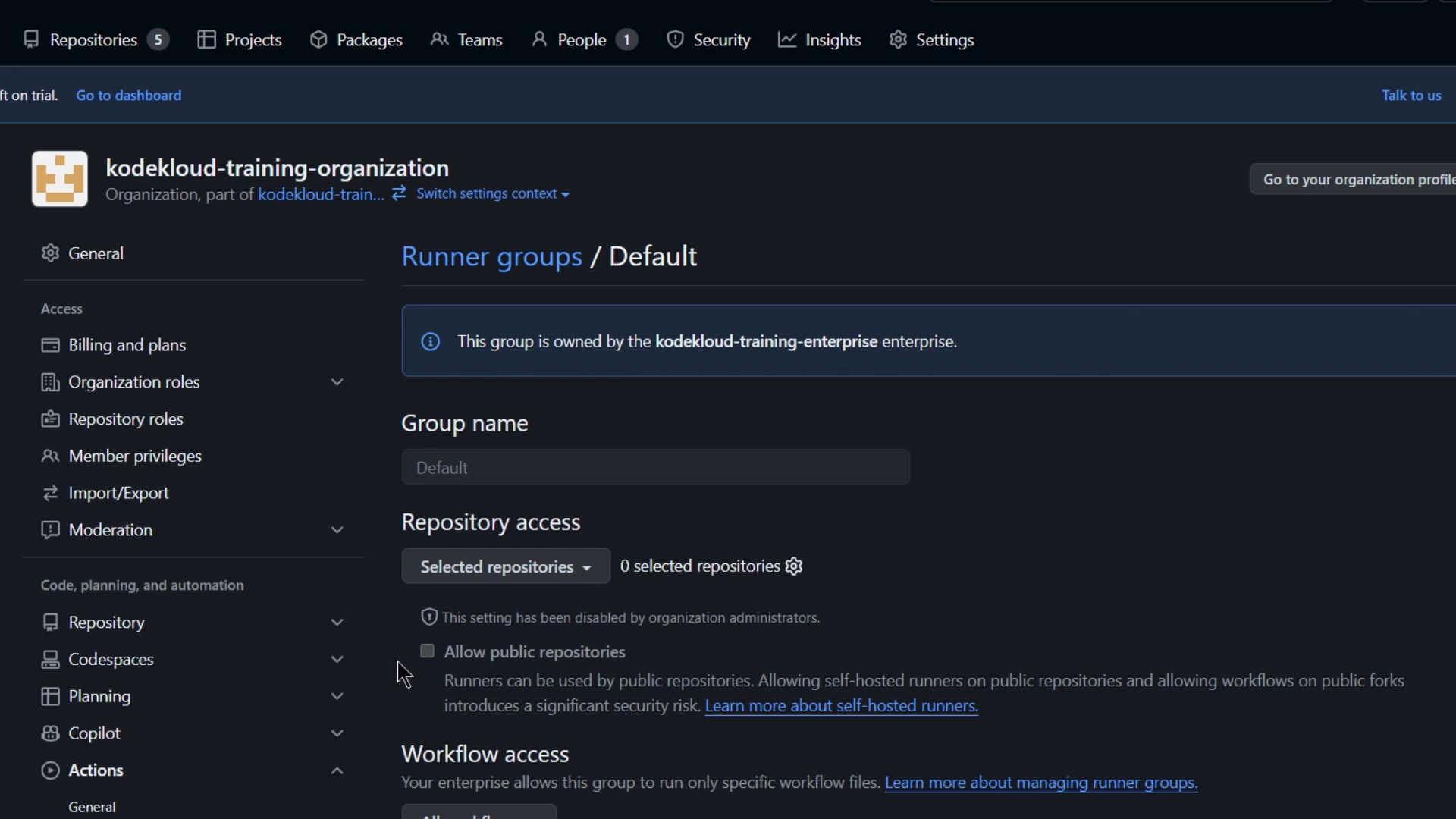The image size is (1456, 819).
Task: Open the Insights tab
Action: [x=820, y=40]
